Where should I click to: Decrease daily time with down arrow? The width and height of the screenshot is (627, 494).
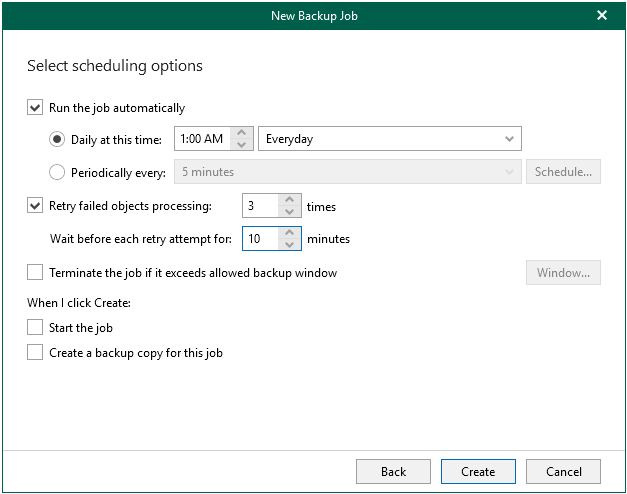(x=242, y=144)
